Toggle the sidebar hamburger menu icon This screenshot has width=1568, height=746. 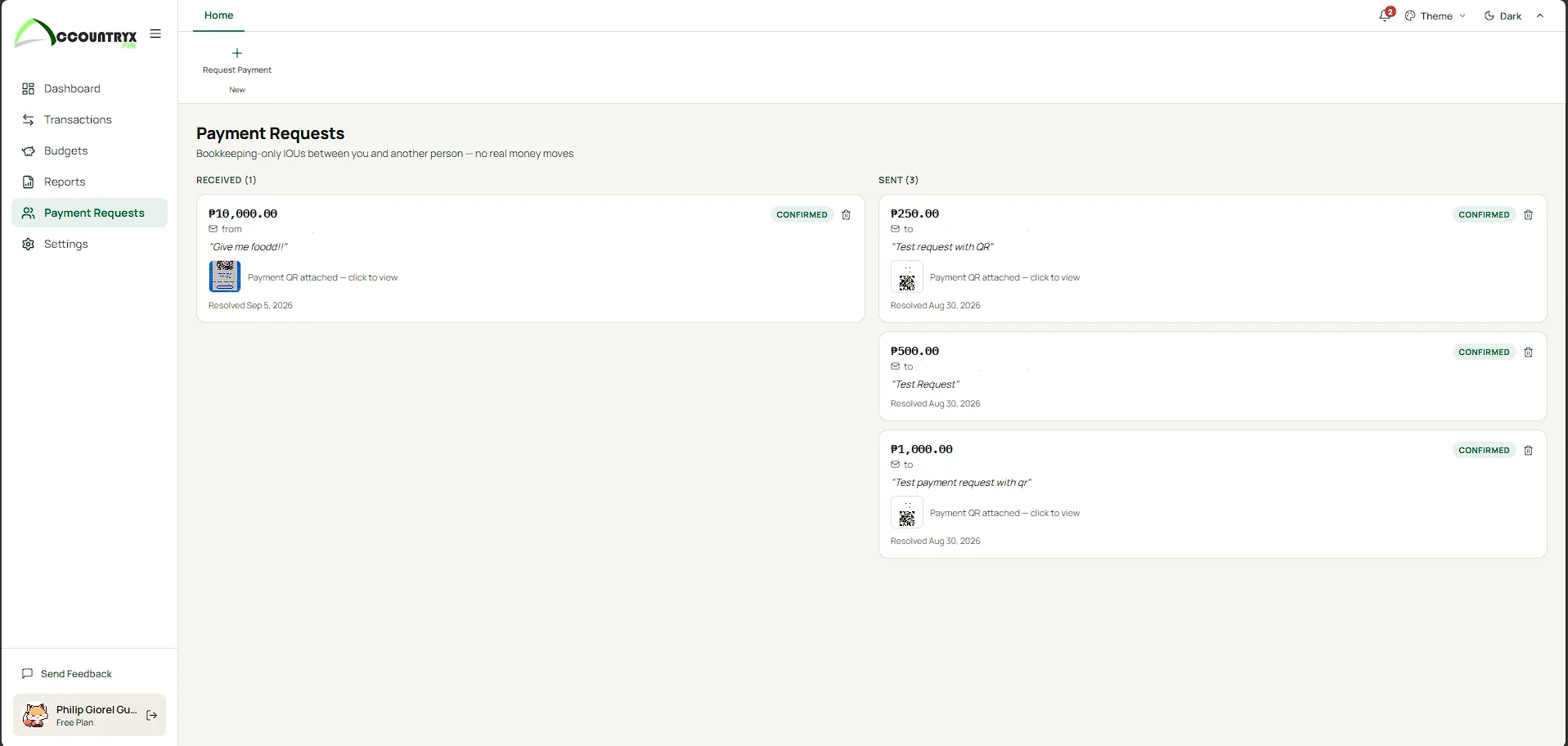[155, 34]
